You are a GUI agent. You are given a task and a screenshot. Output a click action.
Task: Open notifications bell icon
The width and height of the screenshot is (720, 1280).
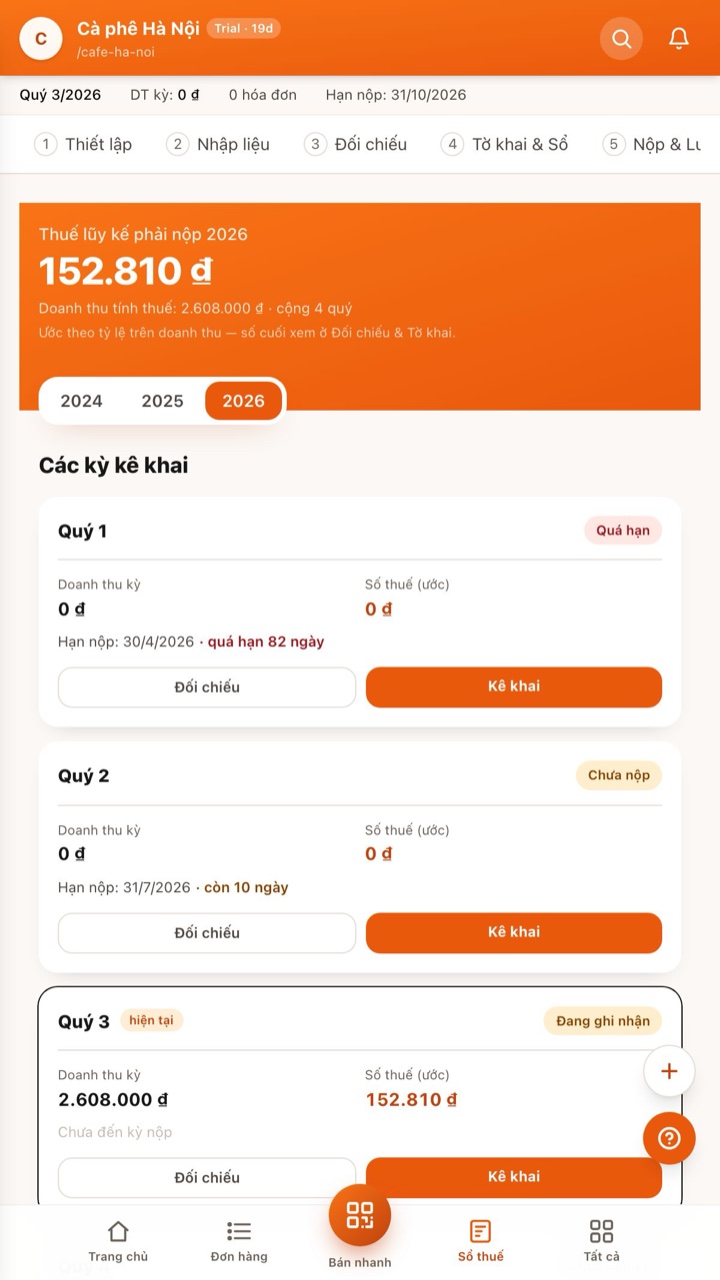[x=679, y=39]
